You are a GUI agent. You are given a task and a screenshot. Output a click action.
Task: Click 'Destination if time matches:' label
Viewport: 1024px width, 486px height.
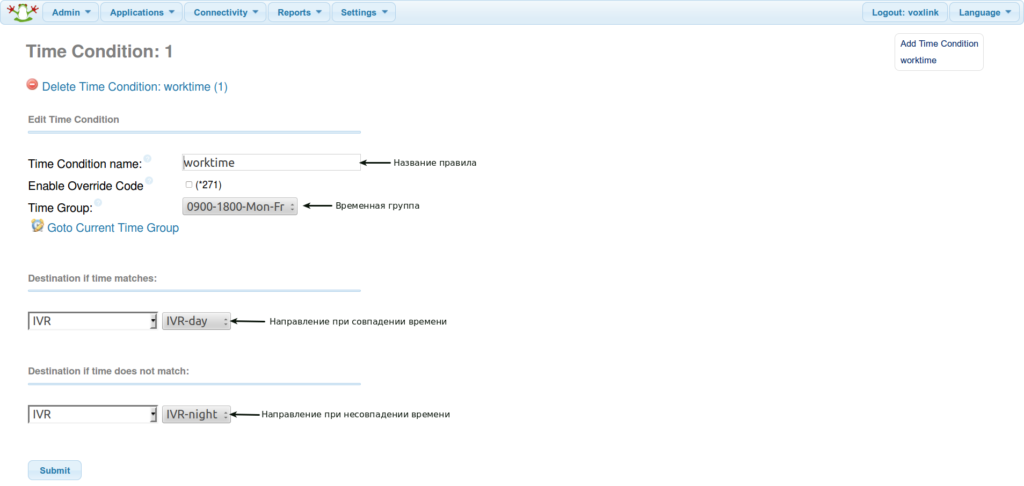(92, 278)
